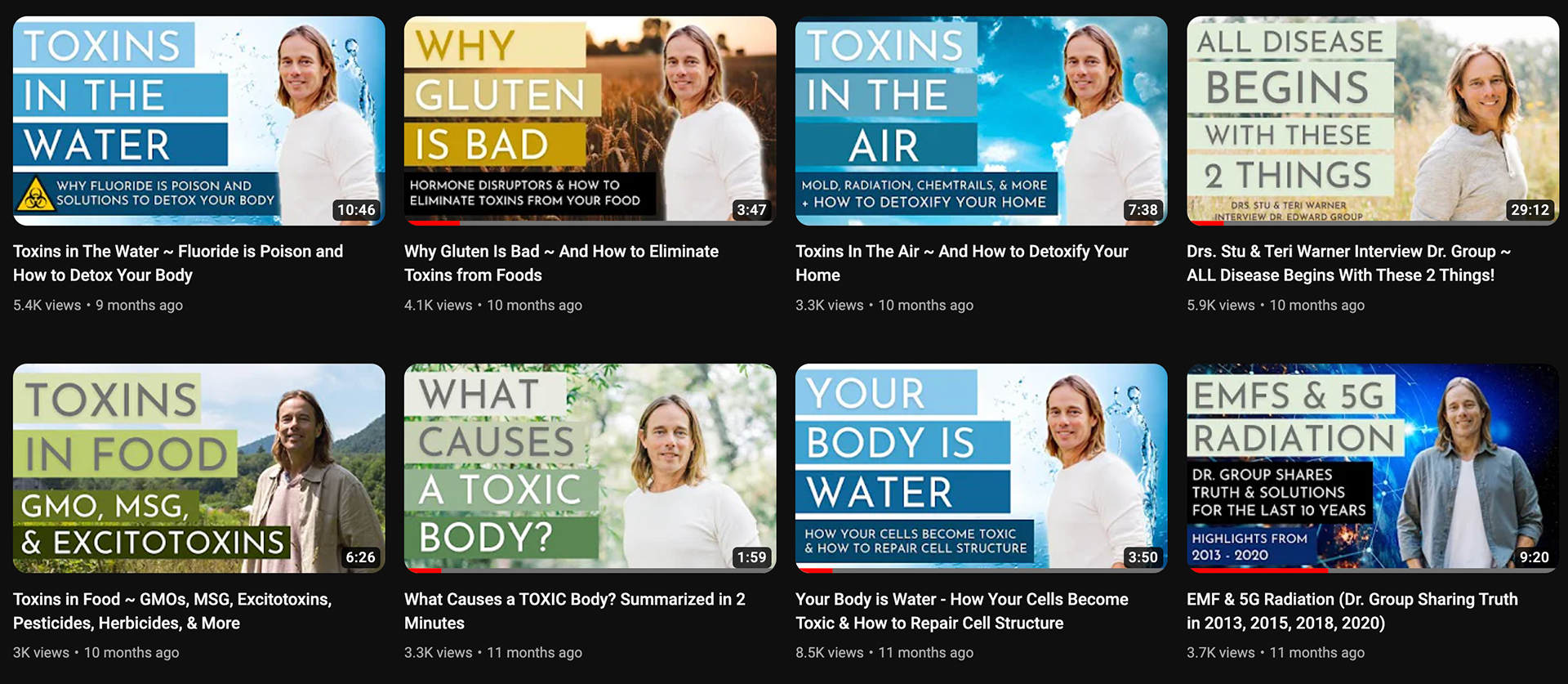Image resolution: width=1568 pixels, height=684 pixels.
Task: Click title 'Toxins in The Water ~ Fluoride is Poison'
Action: point(178,263)
